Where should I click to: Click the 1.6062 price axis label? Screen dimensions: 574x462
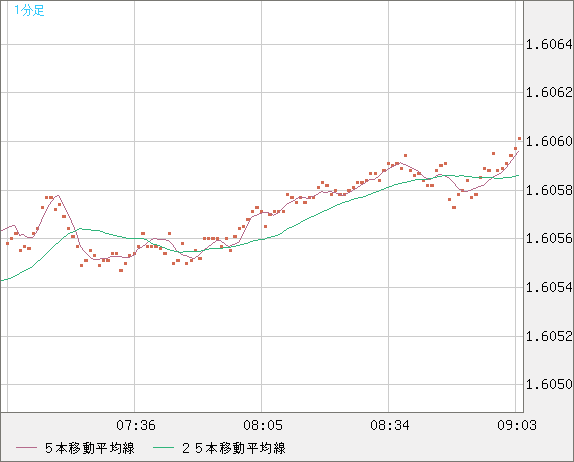click(x=549, y=93)
